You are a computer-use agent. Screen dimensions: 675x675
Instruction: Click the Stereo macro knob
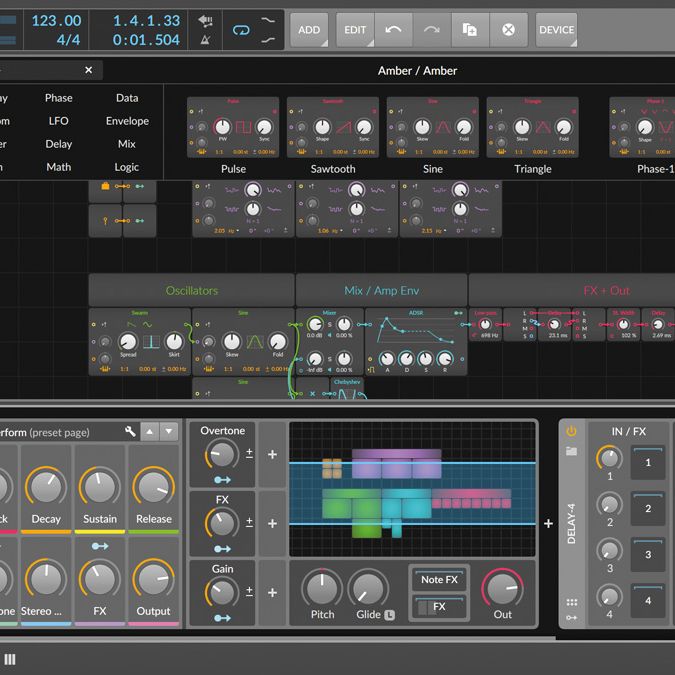[46, 579]
